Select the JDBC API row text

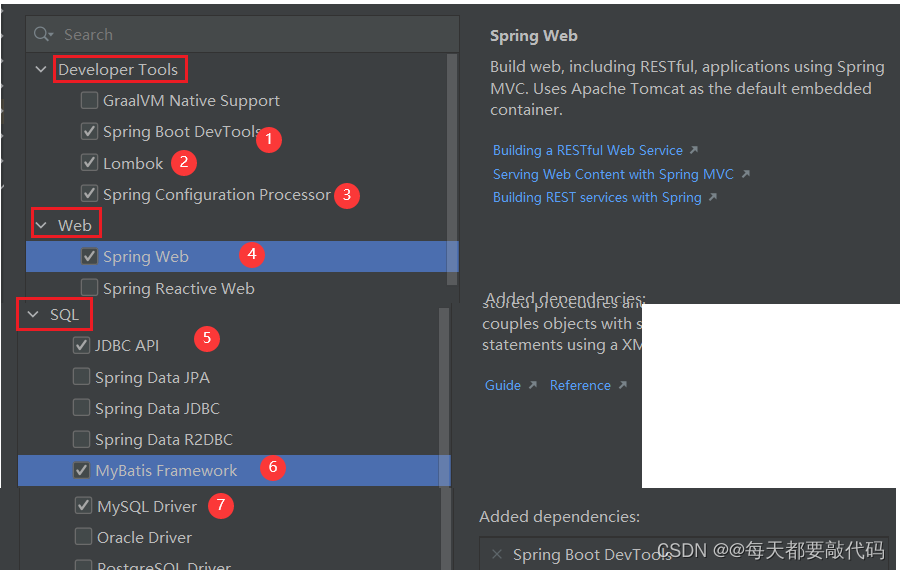pyautogui.click(x=127, y=346)
